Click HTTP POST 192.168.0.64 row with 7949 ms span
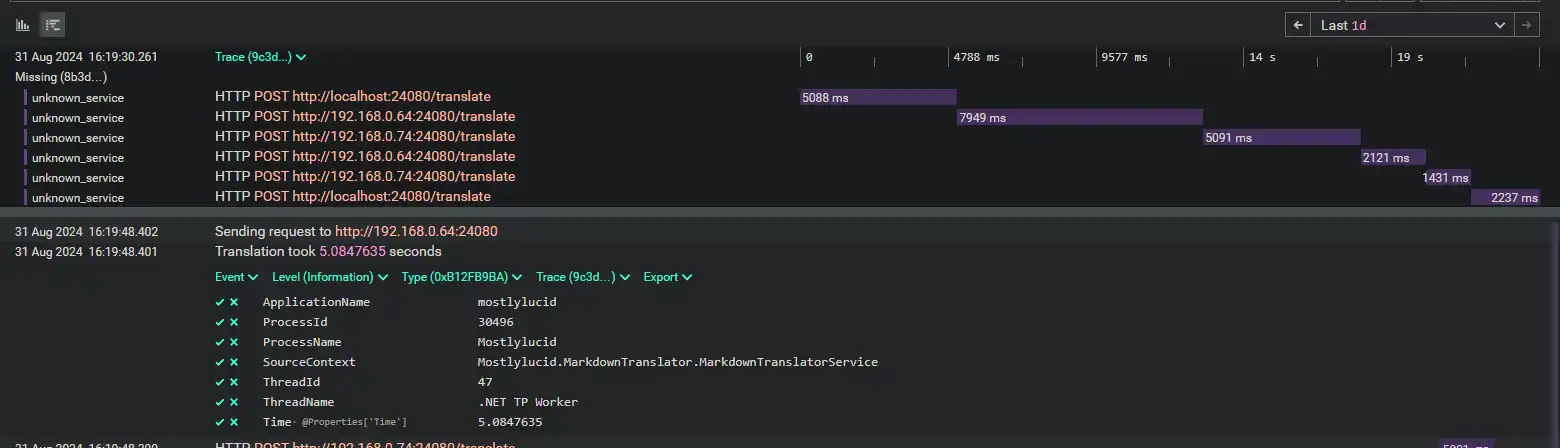 coord(365,117)
